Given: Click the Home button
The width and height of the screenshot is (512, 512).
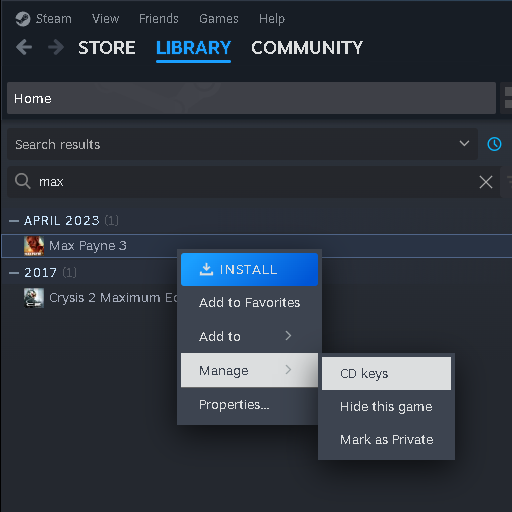Looking at the screenshot, I should point(251,98).
